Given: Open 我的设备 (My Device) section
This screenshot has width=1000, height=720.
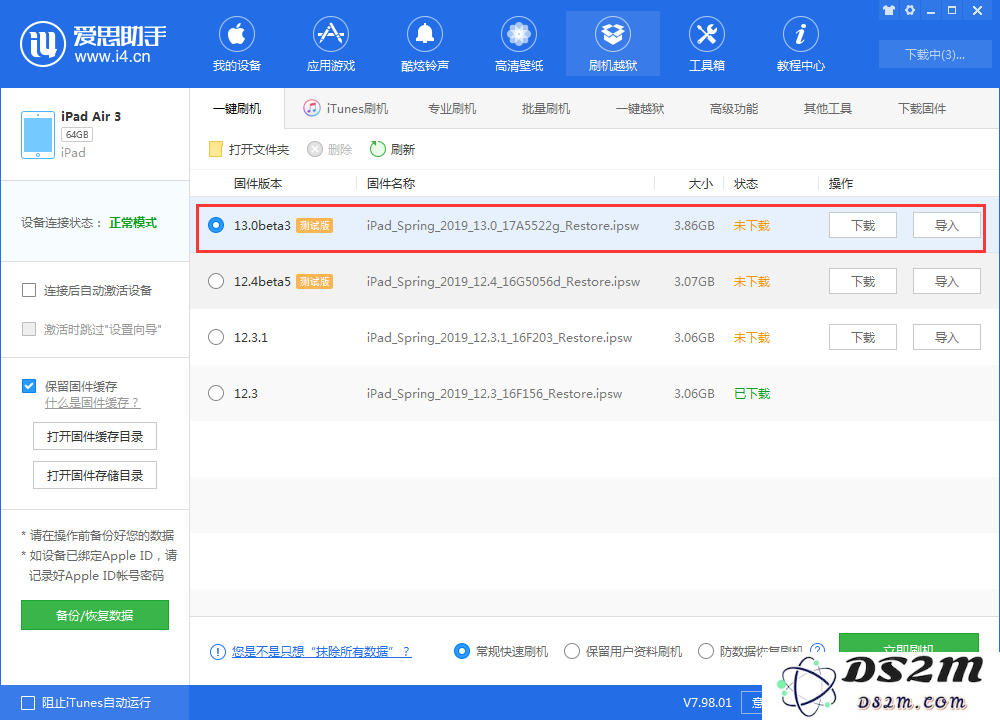Looking at the screenshot, I should (x=237, y=45).
